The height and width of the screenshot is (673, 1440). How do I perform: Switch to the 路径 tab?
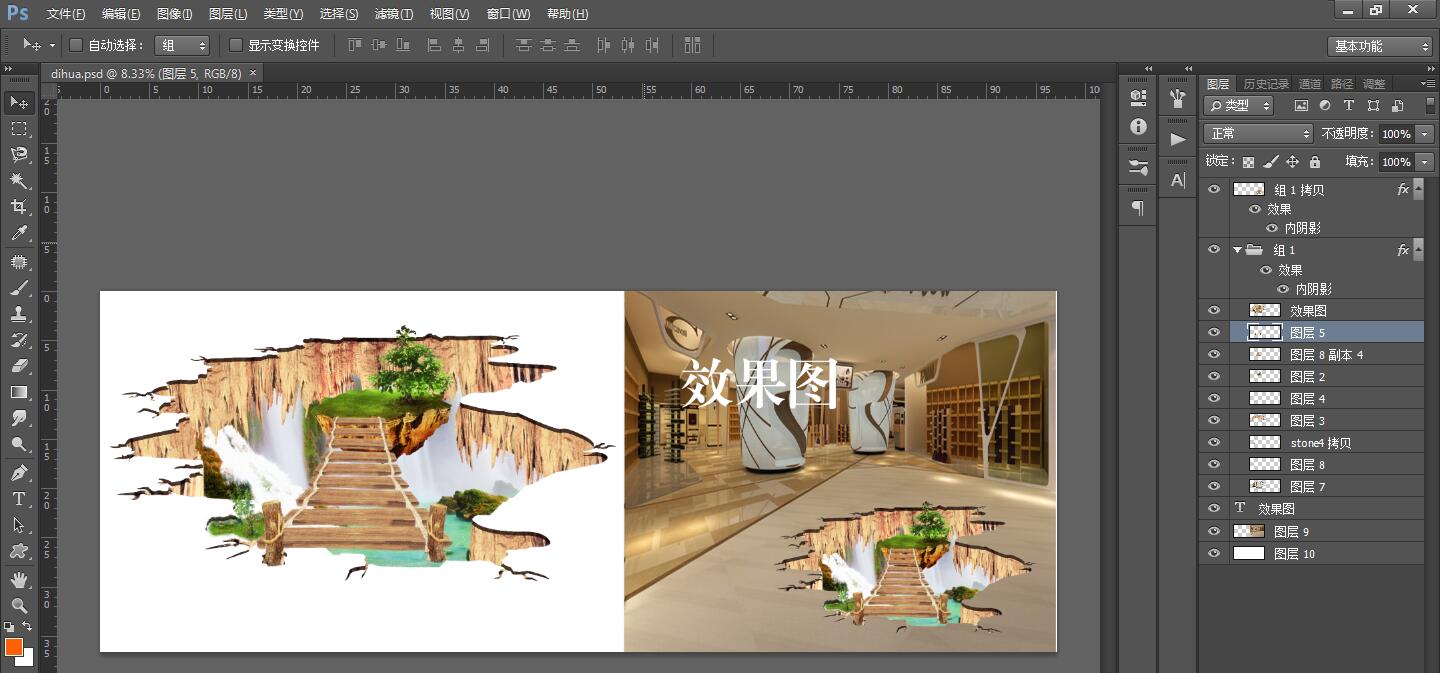[x=1342, y=84]
